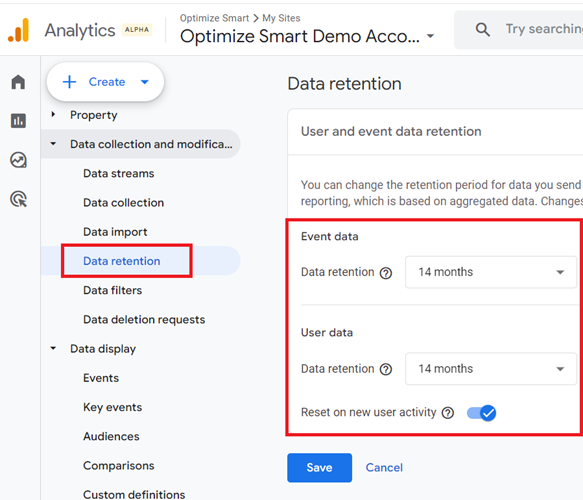
Task: Open Custom definitions page
Action: [134, 494]
